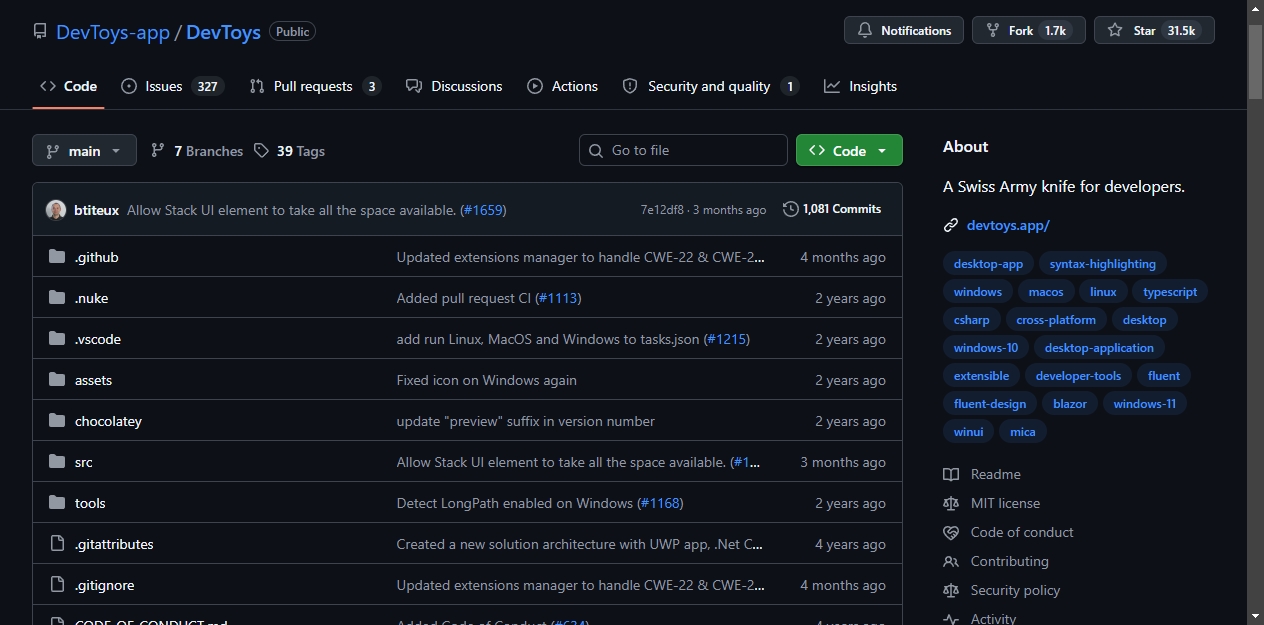Click the fork icon in the Fork button
Screen dimensions: 1264x625
993,31
